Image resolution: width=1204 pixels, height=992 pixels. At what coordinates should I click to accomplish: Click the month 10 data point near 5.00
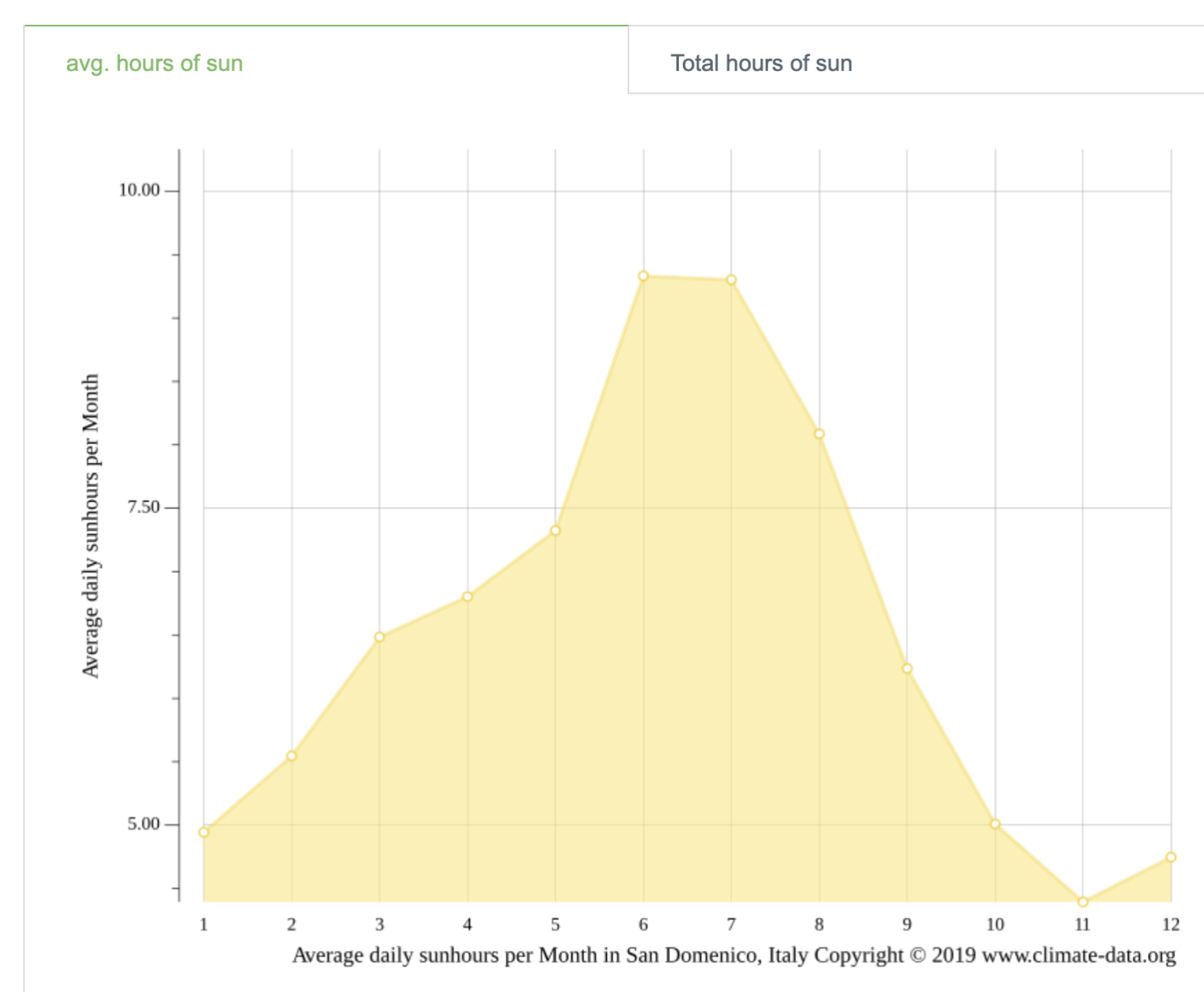(995, 824)
